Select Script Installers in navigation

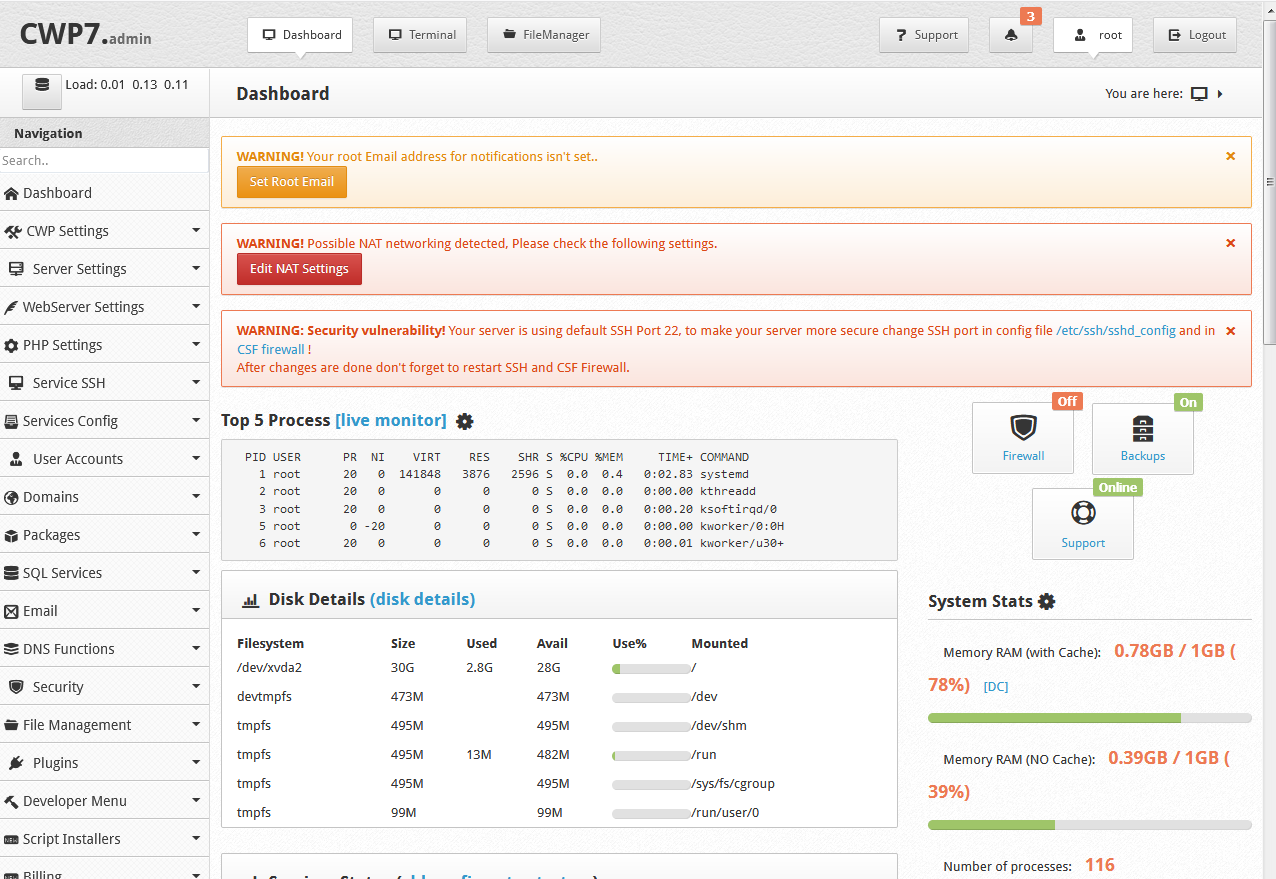(104, 839)
